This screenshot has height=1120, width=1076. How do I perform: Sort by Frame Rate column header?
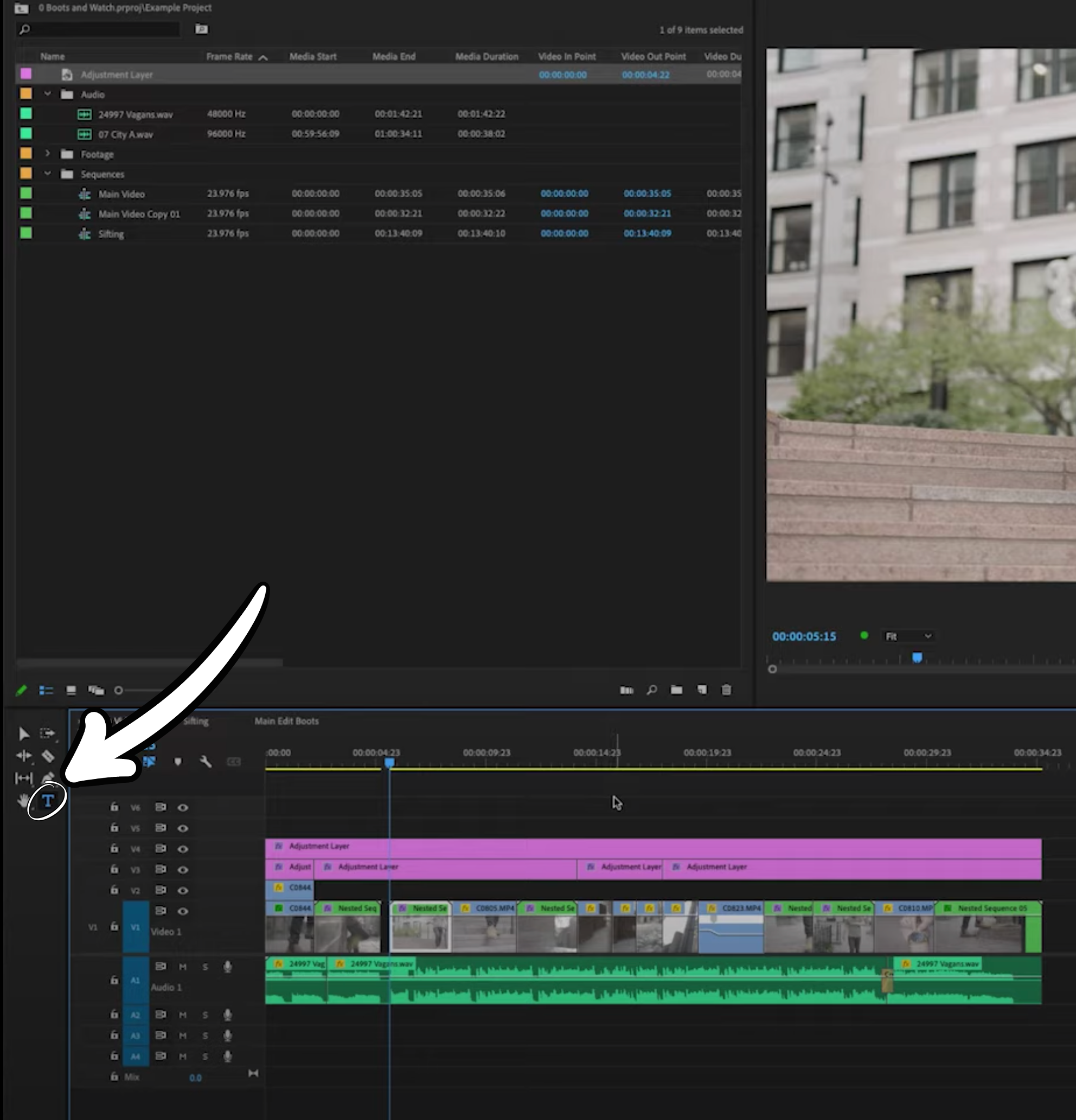coord(229,56)
